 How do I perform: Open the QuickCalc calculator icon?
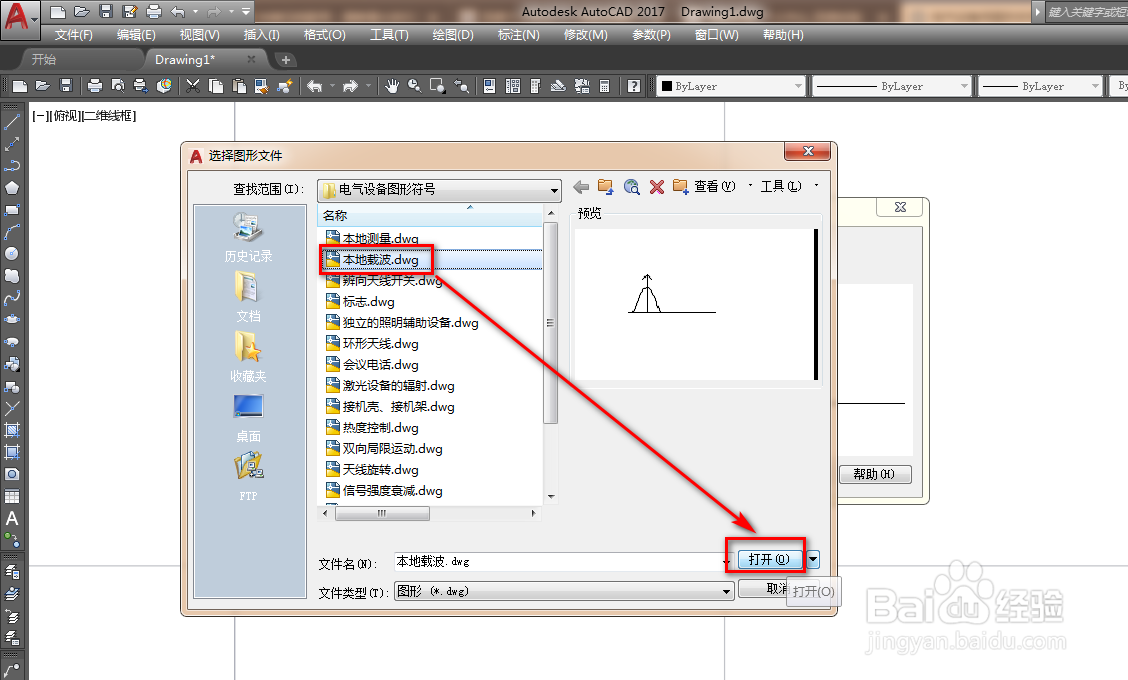pos(605,86)
